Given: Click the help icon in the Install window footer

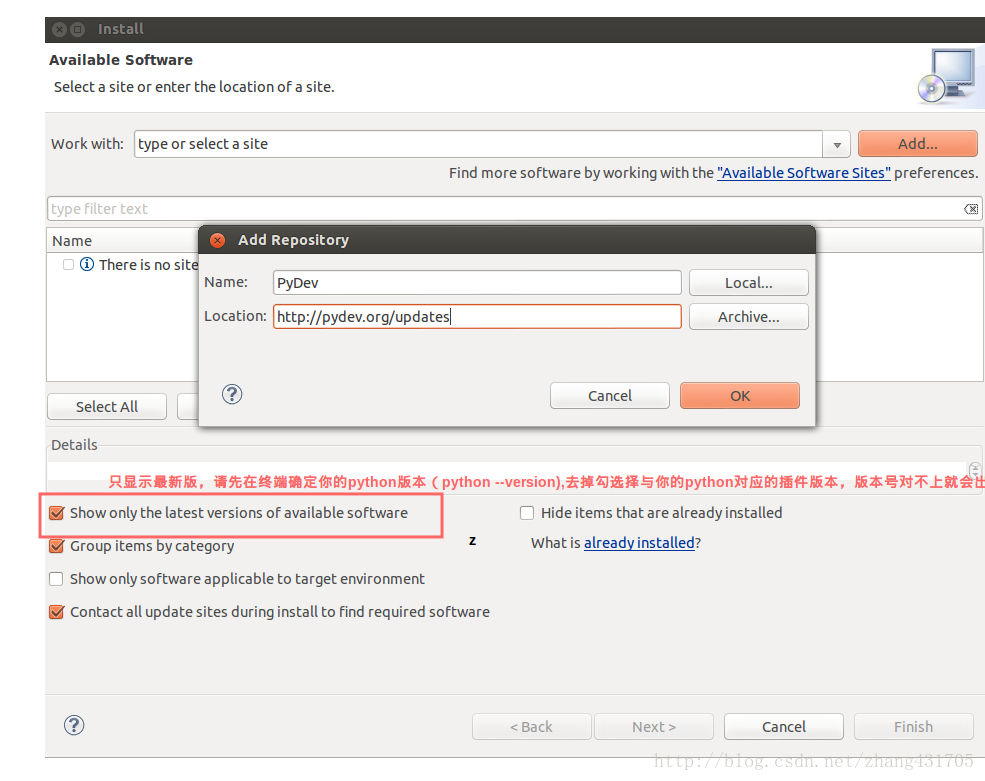Looking at the screenshot, I should tap(74, 725).
